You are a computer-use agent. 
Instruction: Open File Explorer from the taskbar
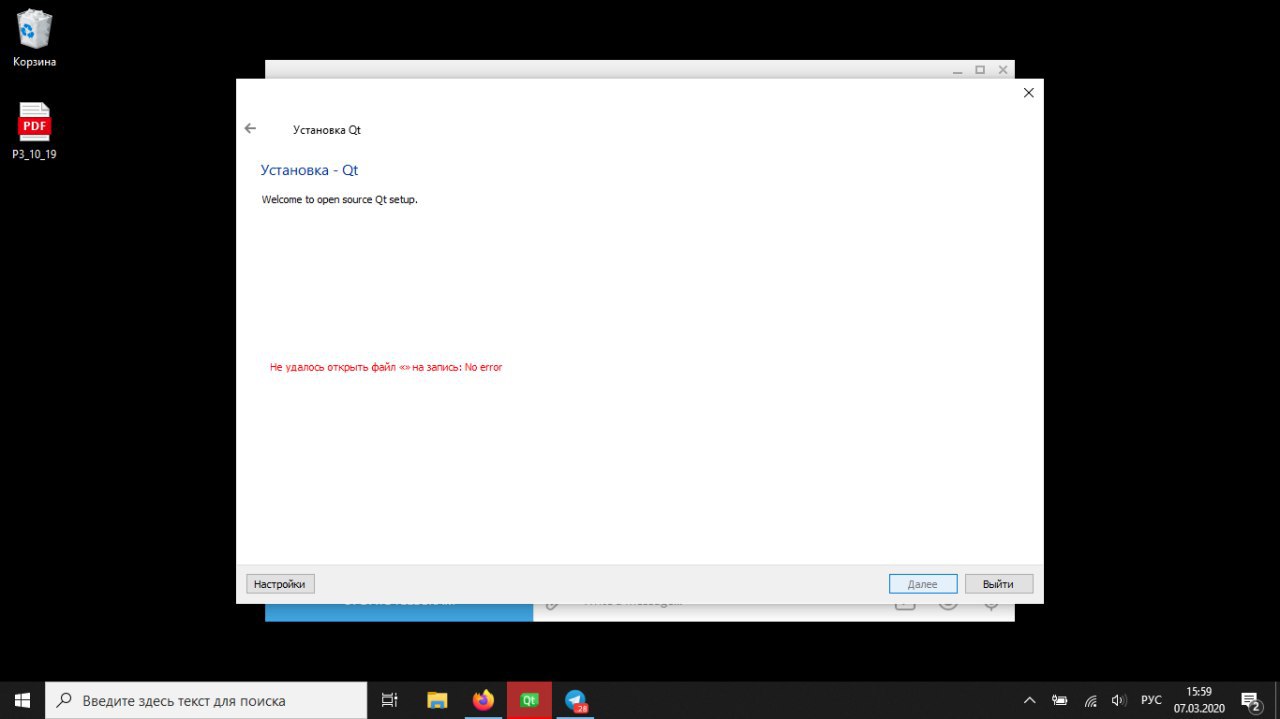[x=437, y=700]
